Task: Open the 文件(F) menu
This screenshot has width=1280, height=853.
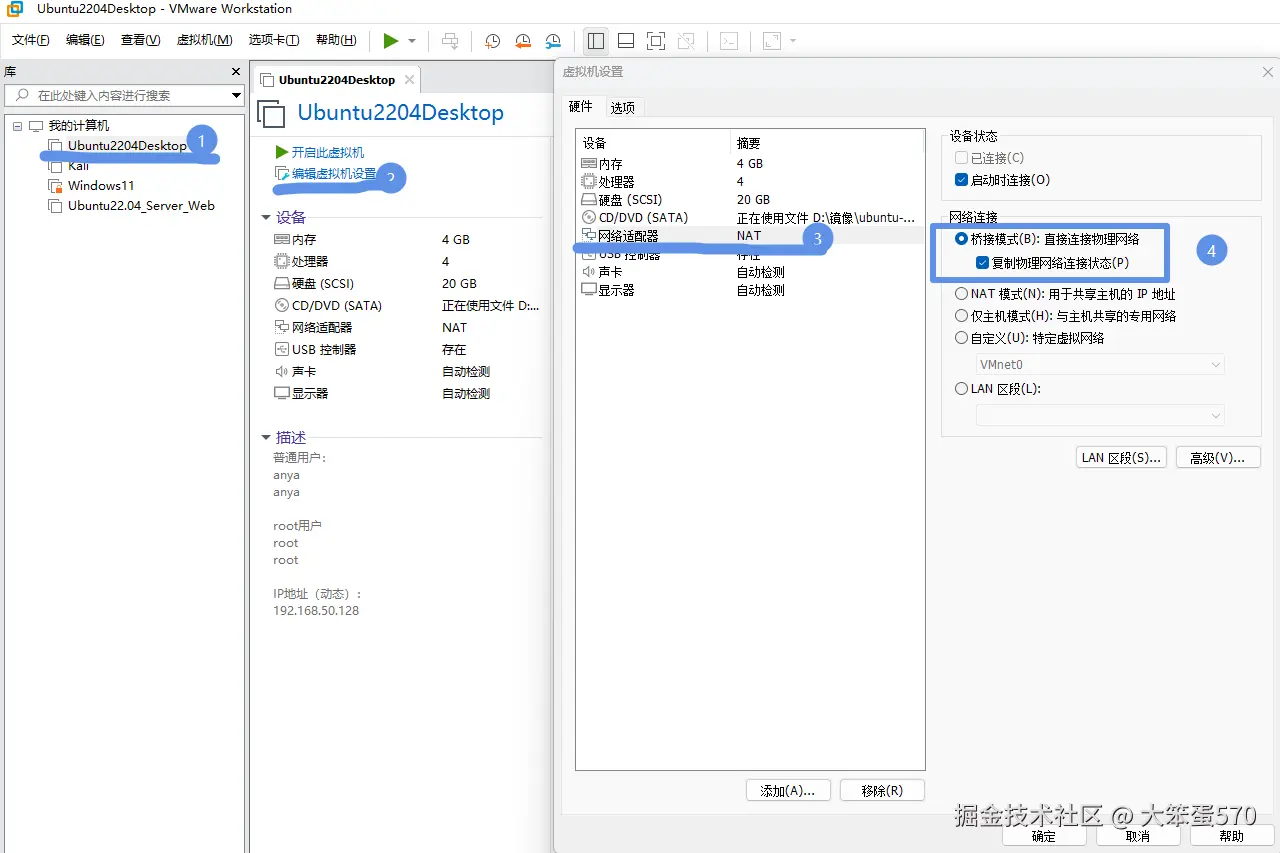Action: point(31,40)
